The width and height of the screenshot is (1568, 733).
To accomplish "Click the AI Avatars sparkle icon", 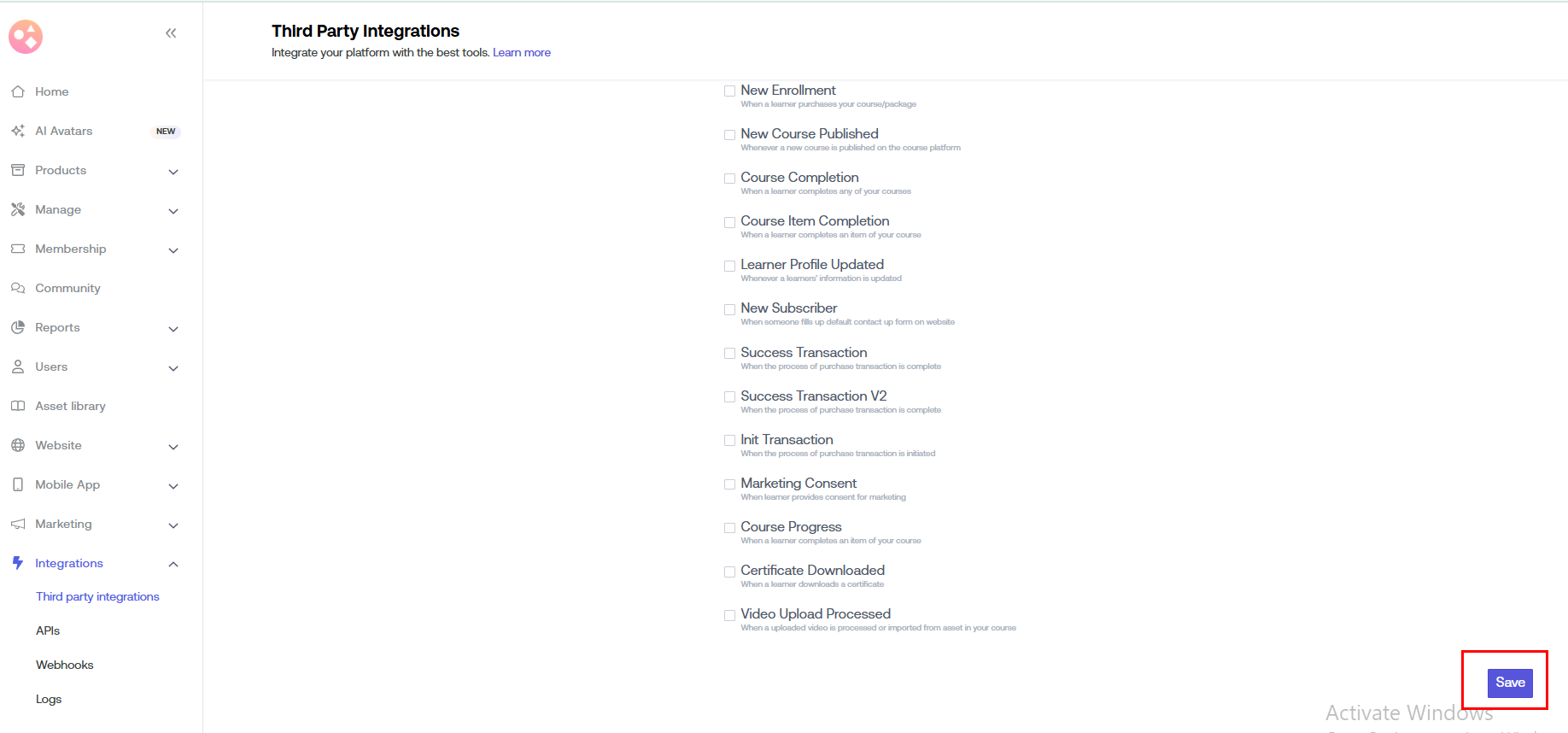I will pos(18,131).
